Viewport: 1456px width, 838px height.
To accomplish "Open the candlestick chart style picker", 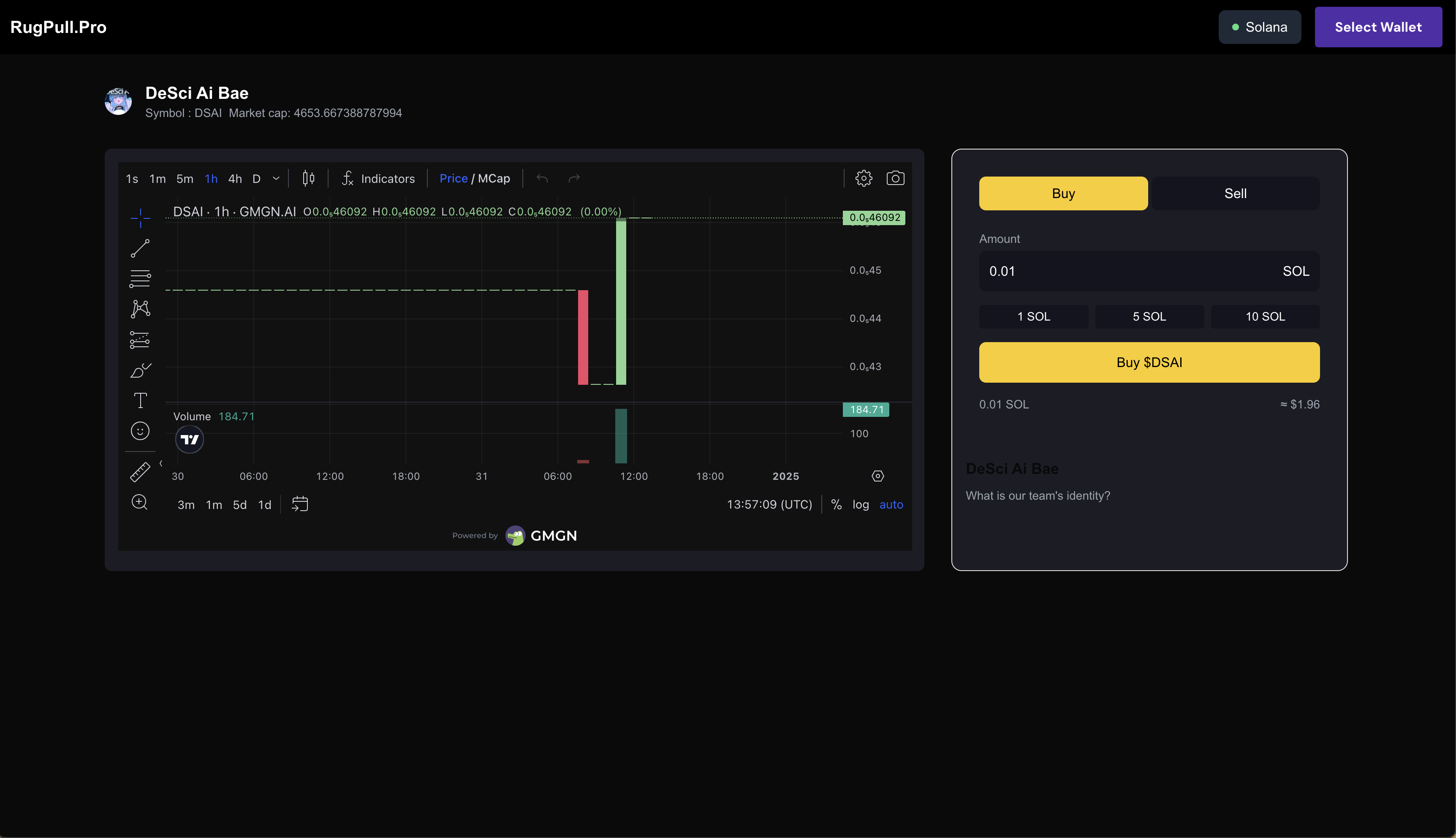I will point(308,178).
